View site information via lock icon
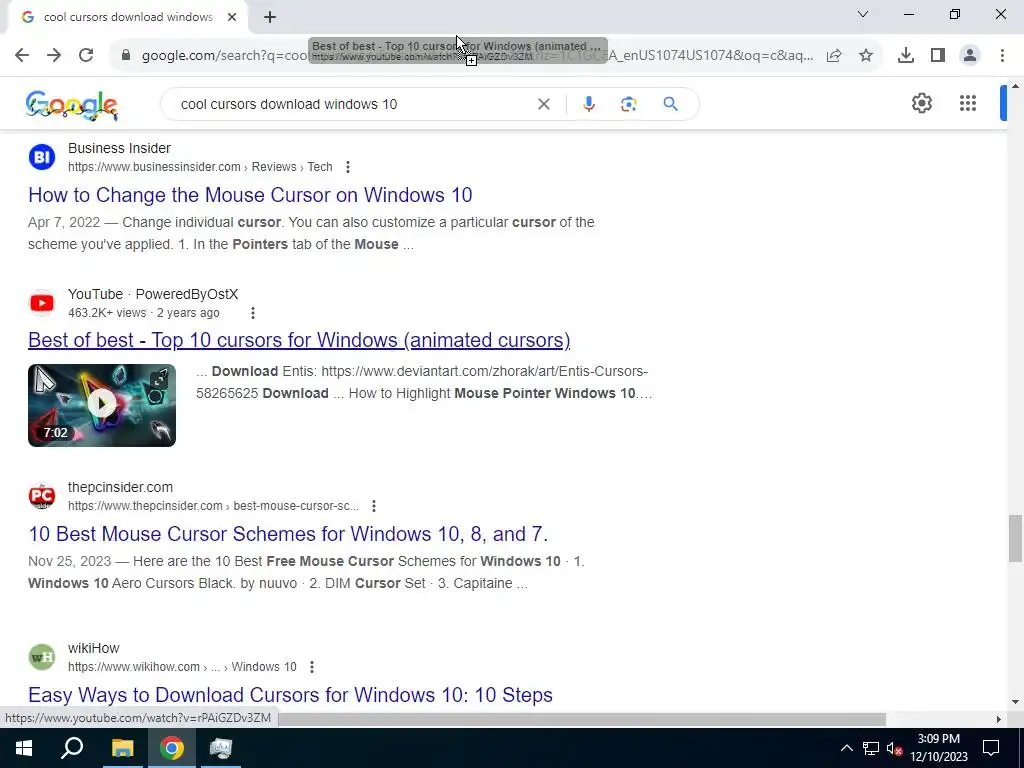The width and height of the screenshot is (1024, 768). tap(126, 56)
